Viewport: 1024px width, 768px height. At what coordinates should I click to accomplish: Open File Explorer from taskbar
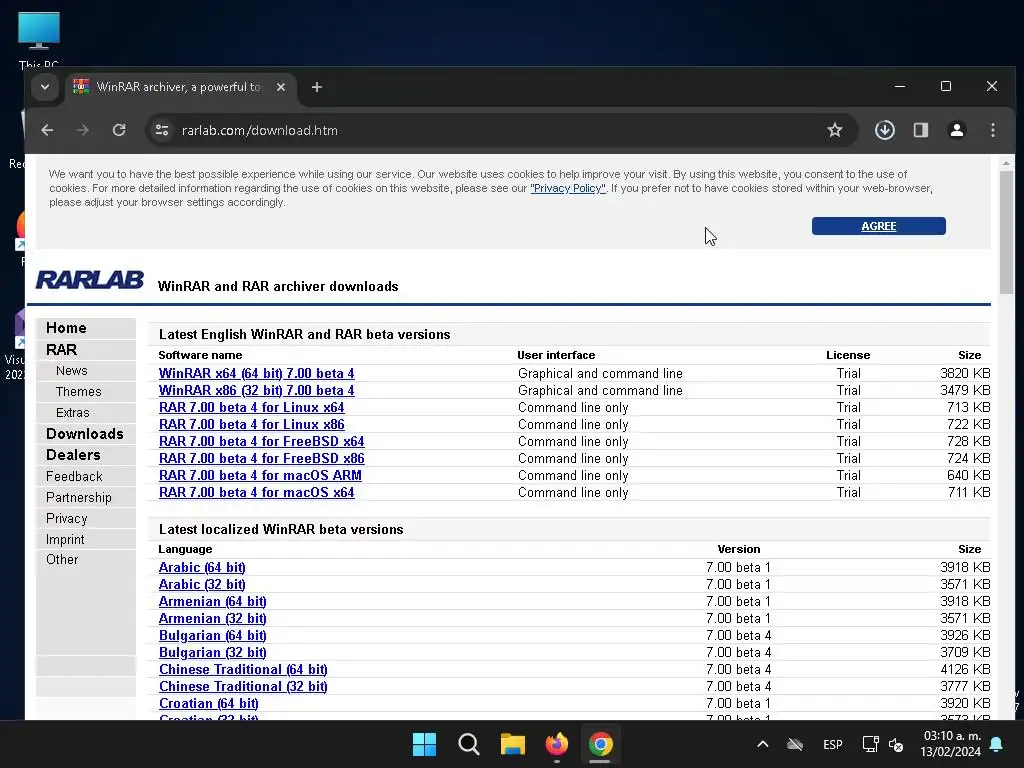513,744
